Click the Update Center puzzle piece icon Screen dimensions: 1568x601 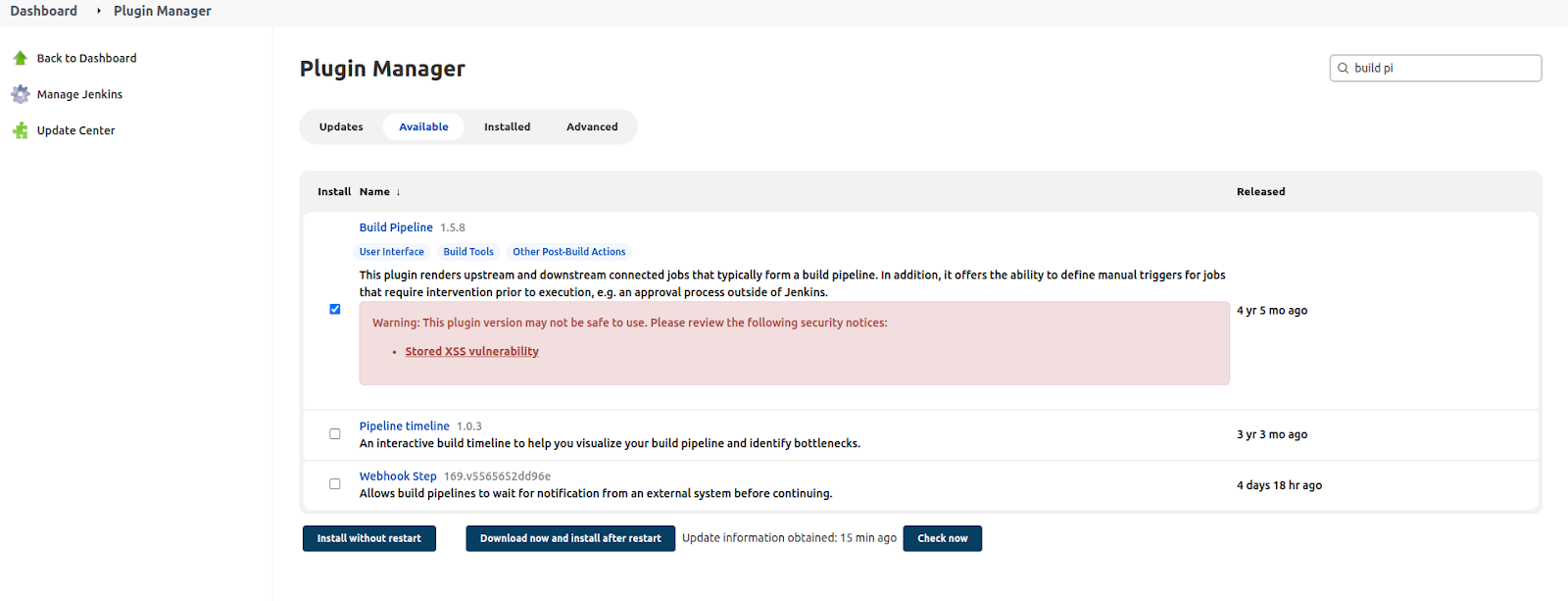(20, 130)
